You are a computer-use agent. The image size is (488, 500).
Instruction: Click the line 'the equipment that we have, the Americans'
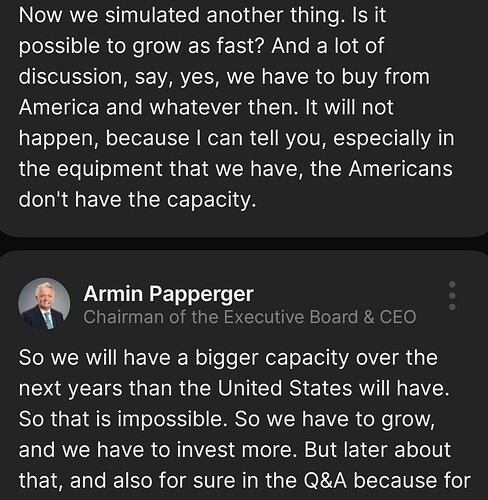236,169
